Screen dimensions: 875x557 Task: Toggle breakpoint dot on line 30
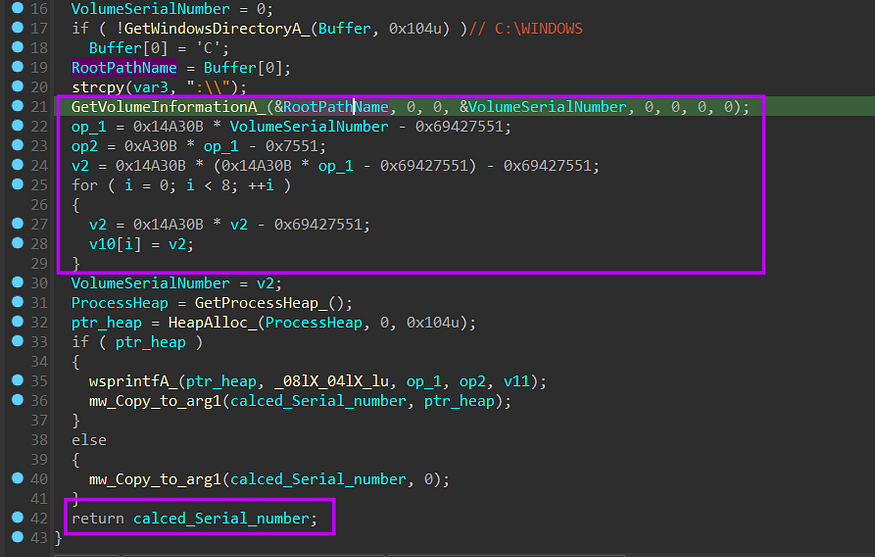coord(17,282)
